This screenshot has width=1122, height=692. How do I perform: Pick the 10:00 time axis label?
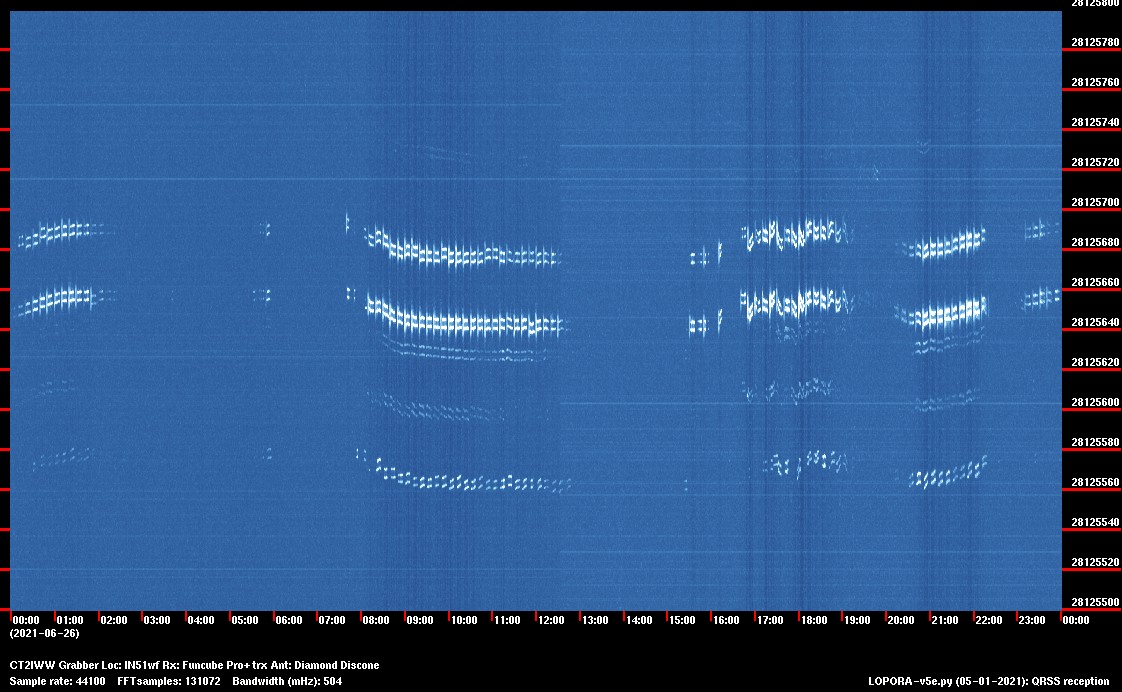464,620
